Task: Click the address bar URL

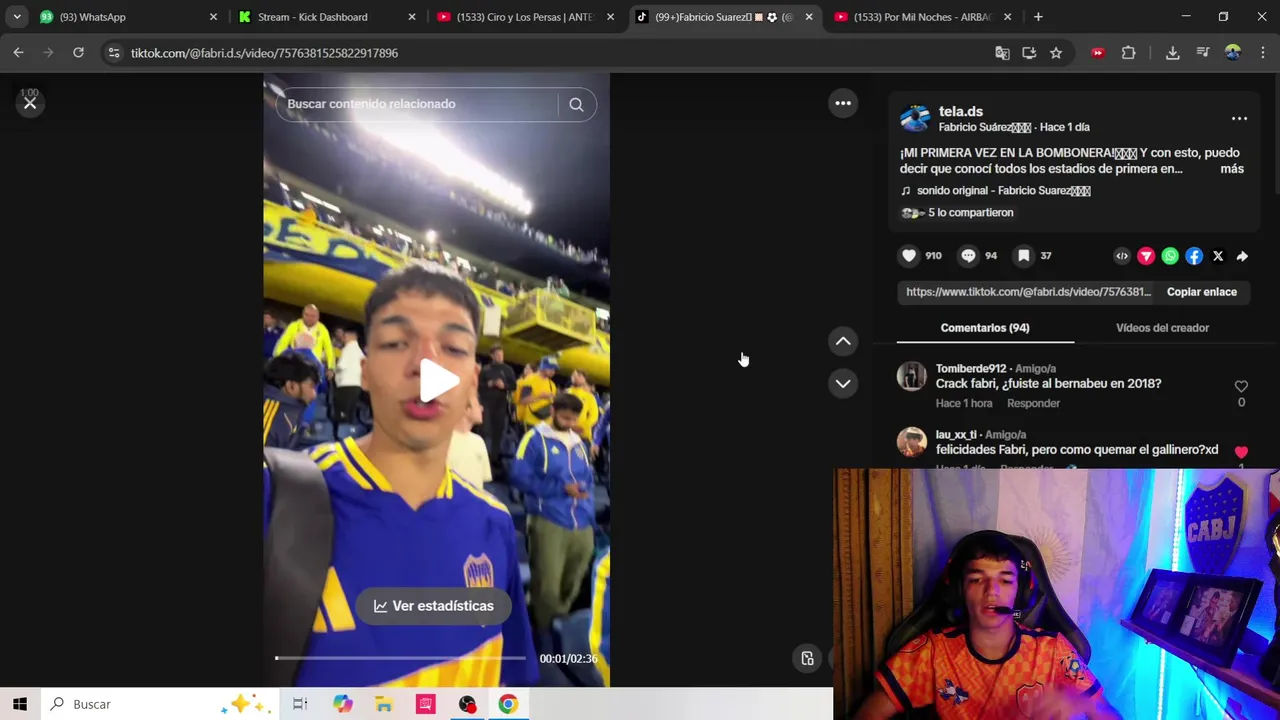Action: tap(264, 53)
